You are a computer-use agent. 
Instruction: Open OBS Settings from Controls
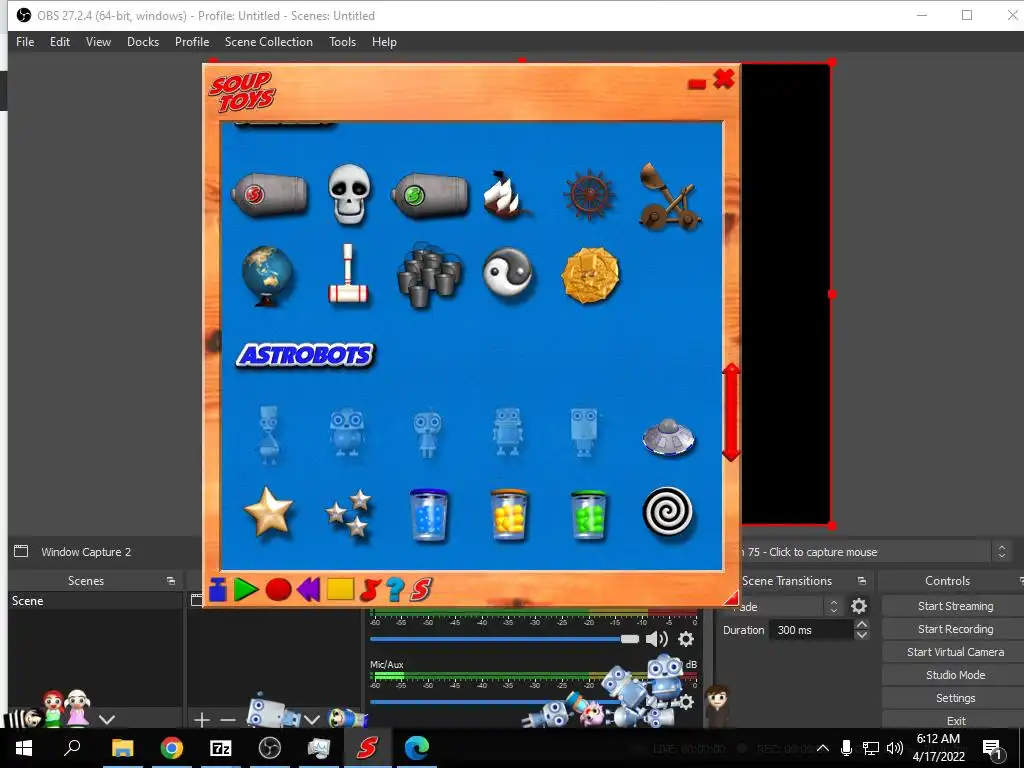tap(955, 697)
